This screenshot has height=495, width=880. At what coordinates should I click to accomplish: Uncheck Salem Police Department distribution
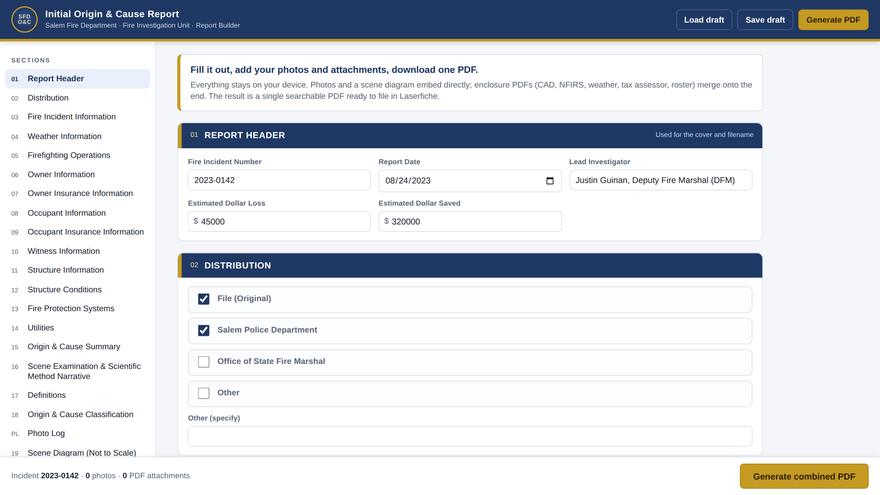[x=204, y=331]
